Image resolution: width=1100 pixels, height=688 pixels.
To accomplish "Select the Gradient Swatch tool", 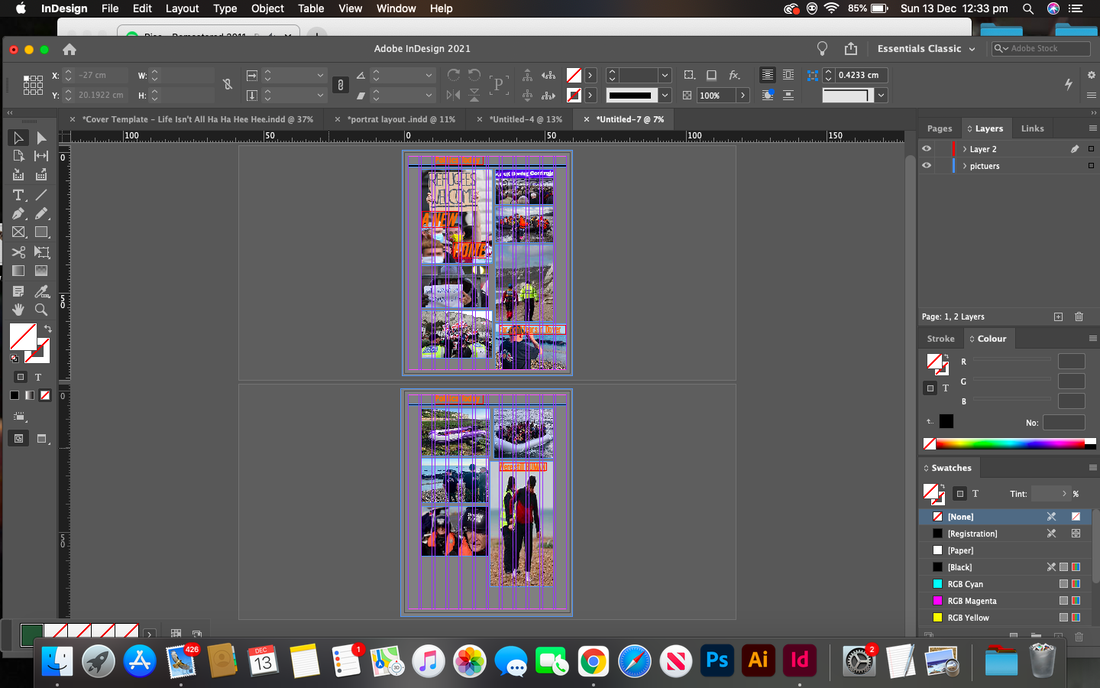I will [x=18, y=271].
